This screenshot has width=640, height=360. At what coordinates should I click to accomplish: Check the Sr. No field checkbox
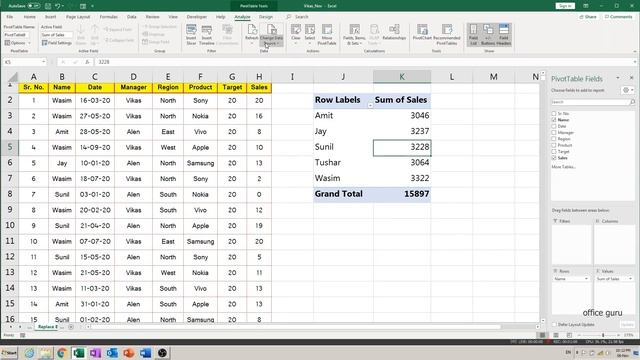pyautogui.click(x=554, y=113)
